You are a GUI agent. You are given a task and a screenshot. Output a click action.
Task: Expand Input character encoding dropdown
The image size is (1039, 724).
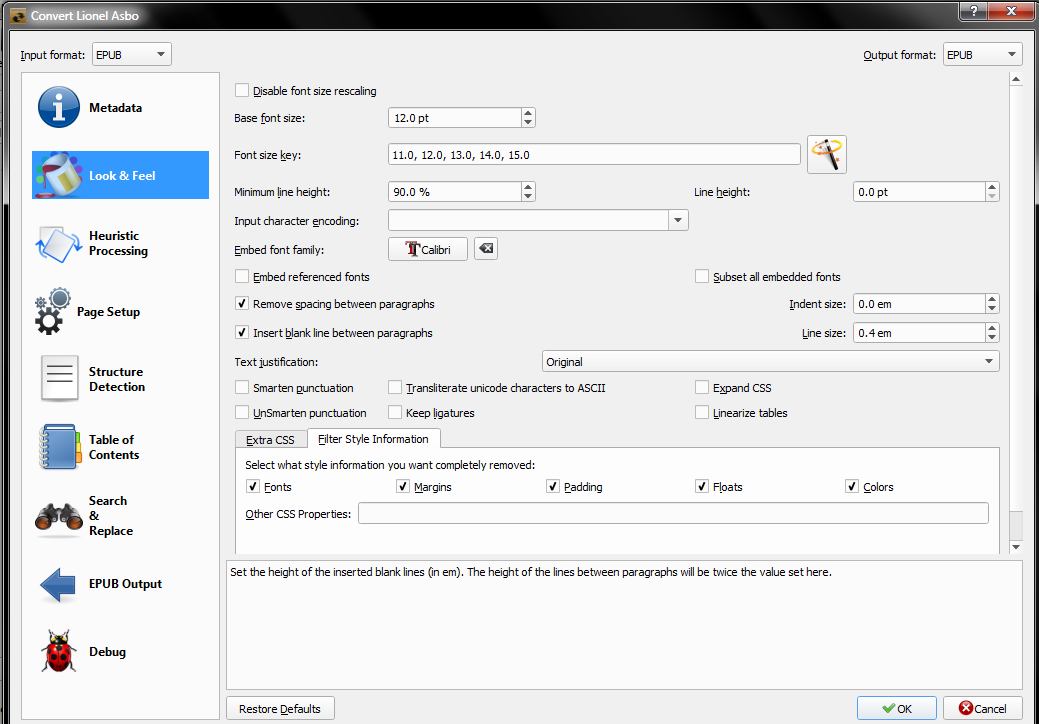[678, 220]
